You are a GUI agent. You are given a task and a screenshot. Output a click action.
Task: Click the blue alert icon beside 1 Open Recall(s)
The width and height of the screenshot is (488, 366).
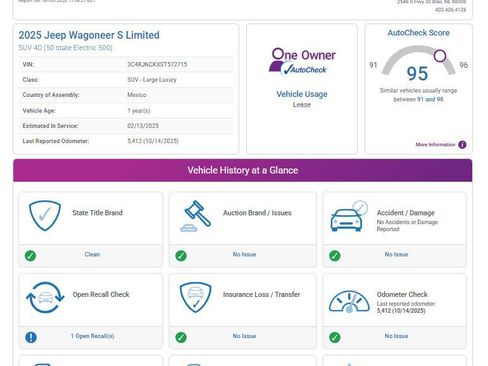31,337
